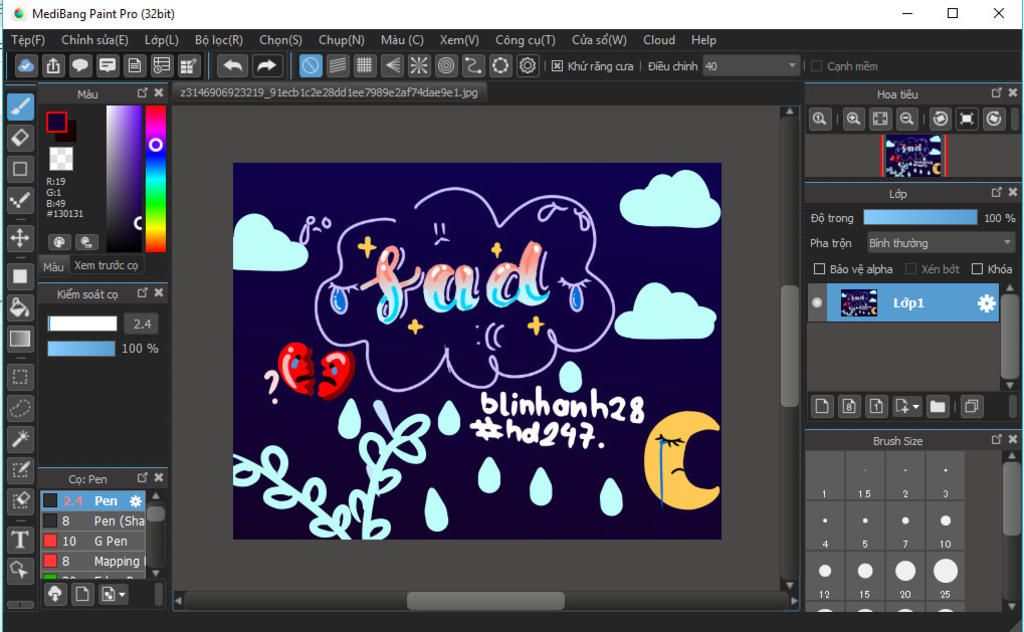Screen dimensions: 1024x632
Task: Adjust Độ trong opacity slider
Action: tap(920, 217)
